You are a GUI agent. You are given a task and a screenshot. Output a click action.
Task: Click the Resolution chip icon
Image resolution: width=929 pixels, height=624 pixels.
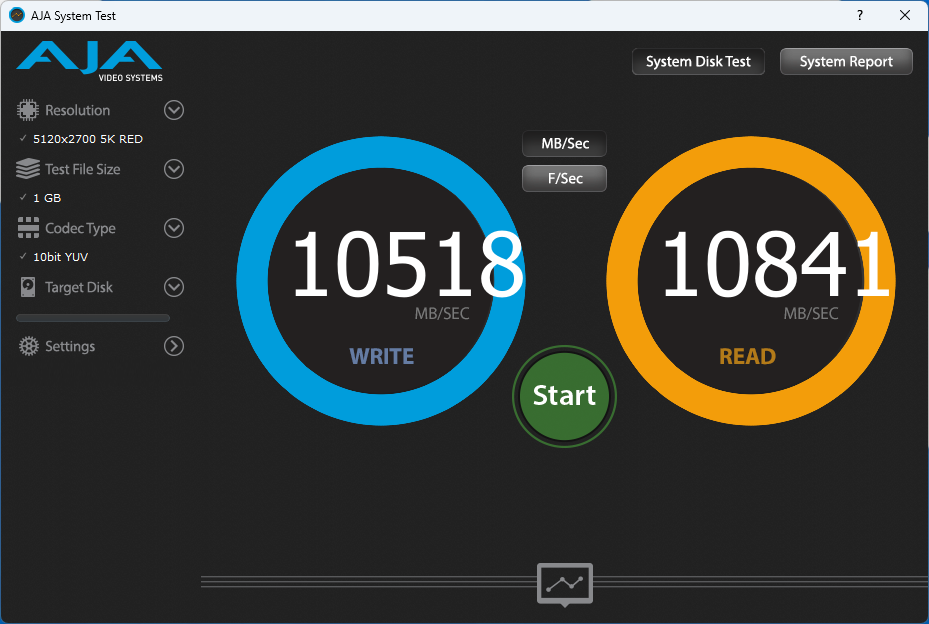click(27, 110)
